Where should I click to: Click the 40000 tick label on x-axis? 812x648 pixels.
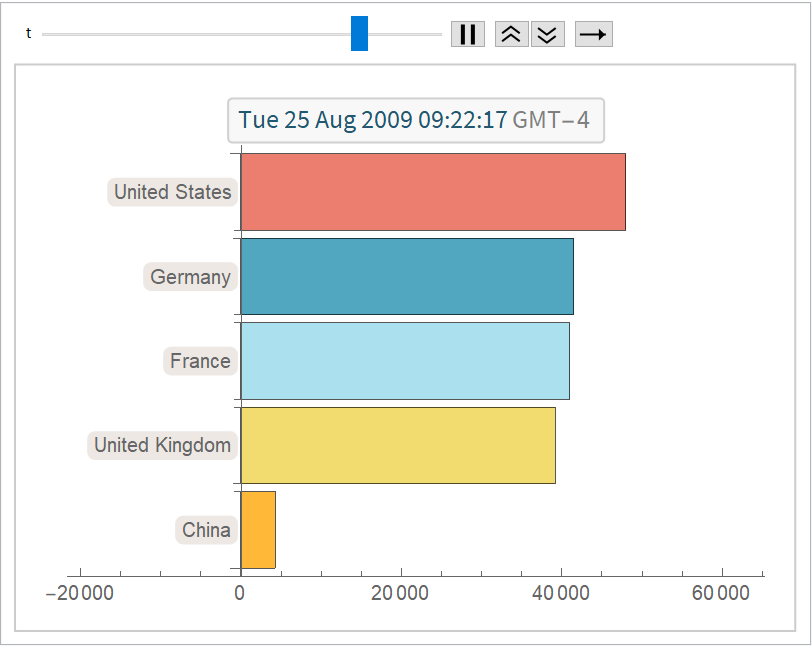tap(560, 593)
